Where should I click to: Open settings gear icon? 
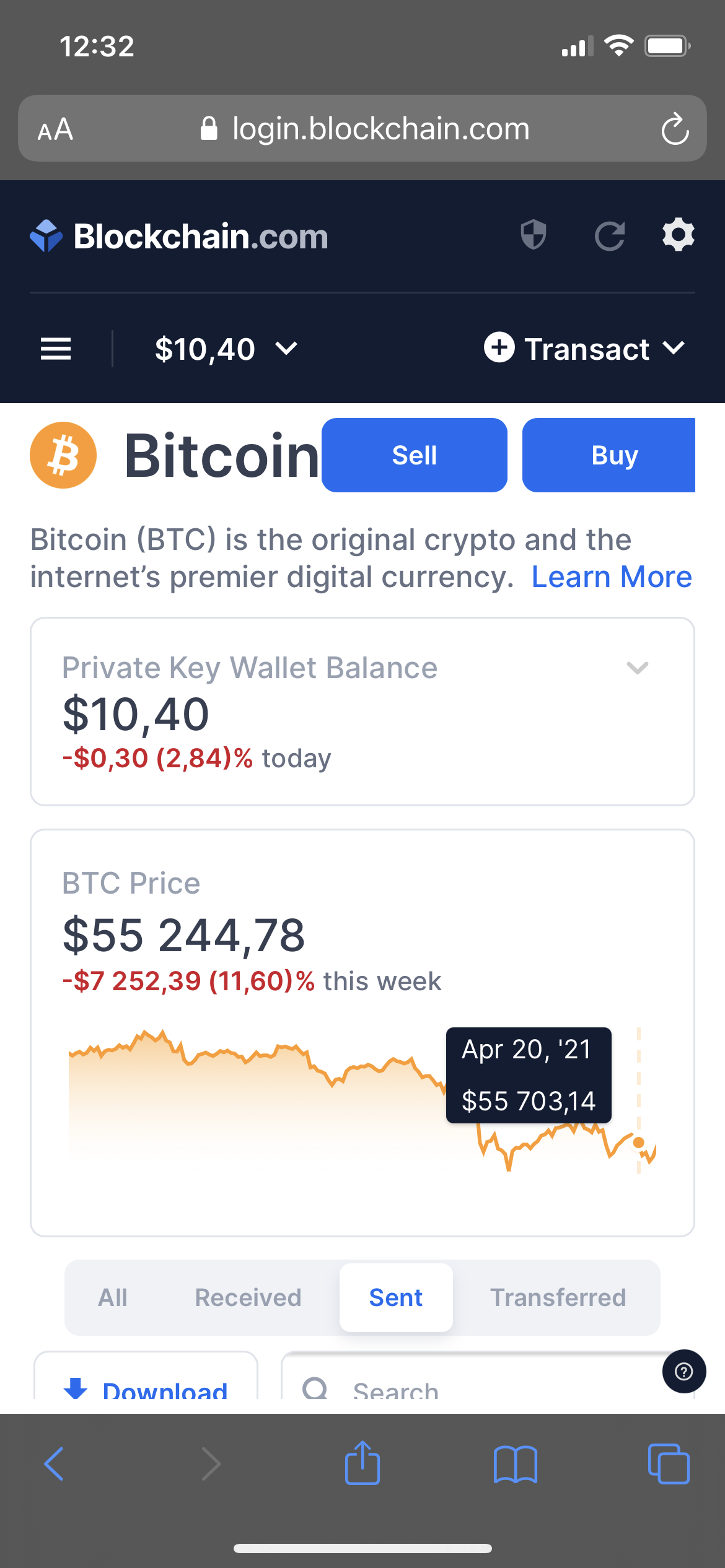click(x=679, y=235)
